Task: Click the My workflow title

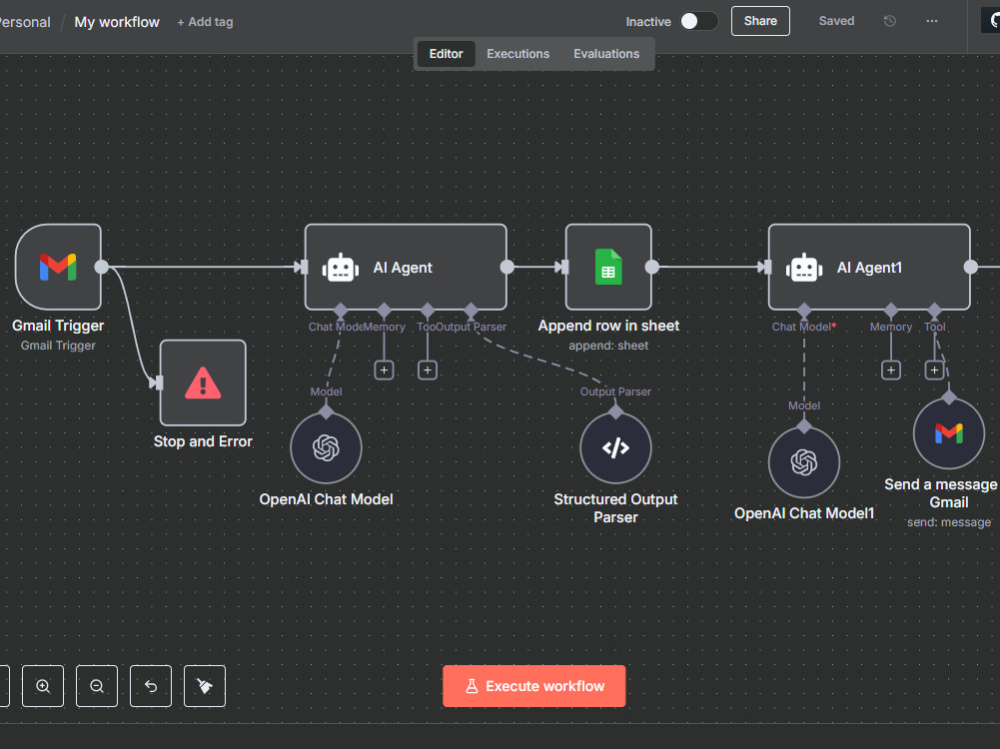Action: click(117, 22)
